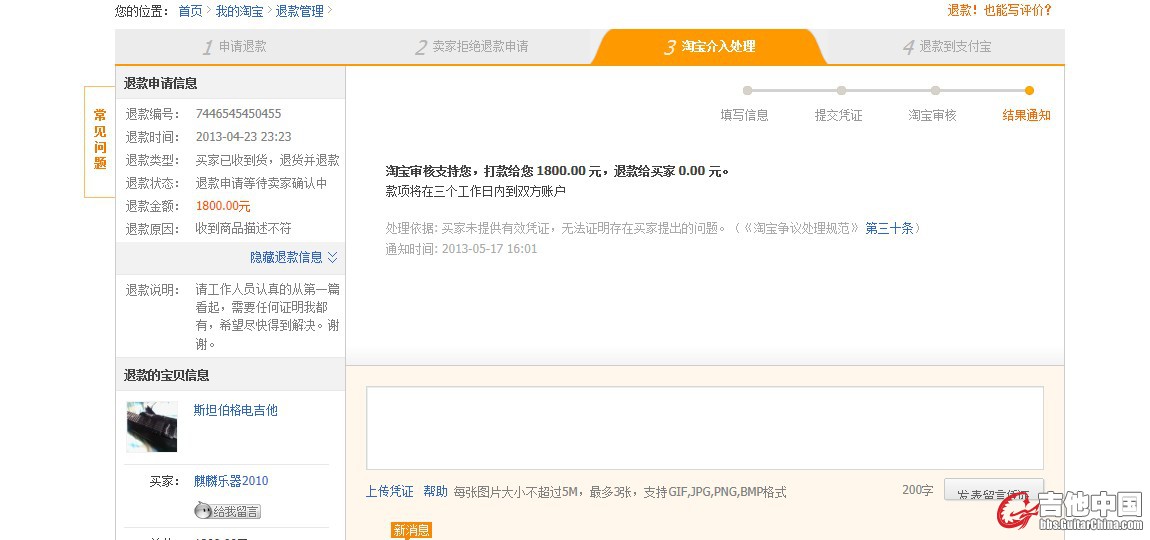Click the 退款申请信息 section header
This screenshot has height=540, width=1150.
tap(230, 84)
